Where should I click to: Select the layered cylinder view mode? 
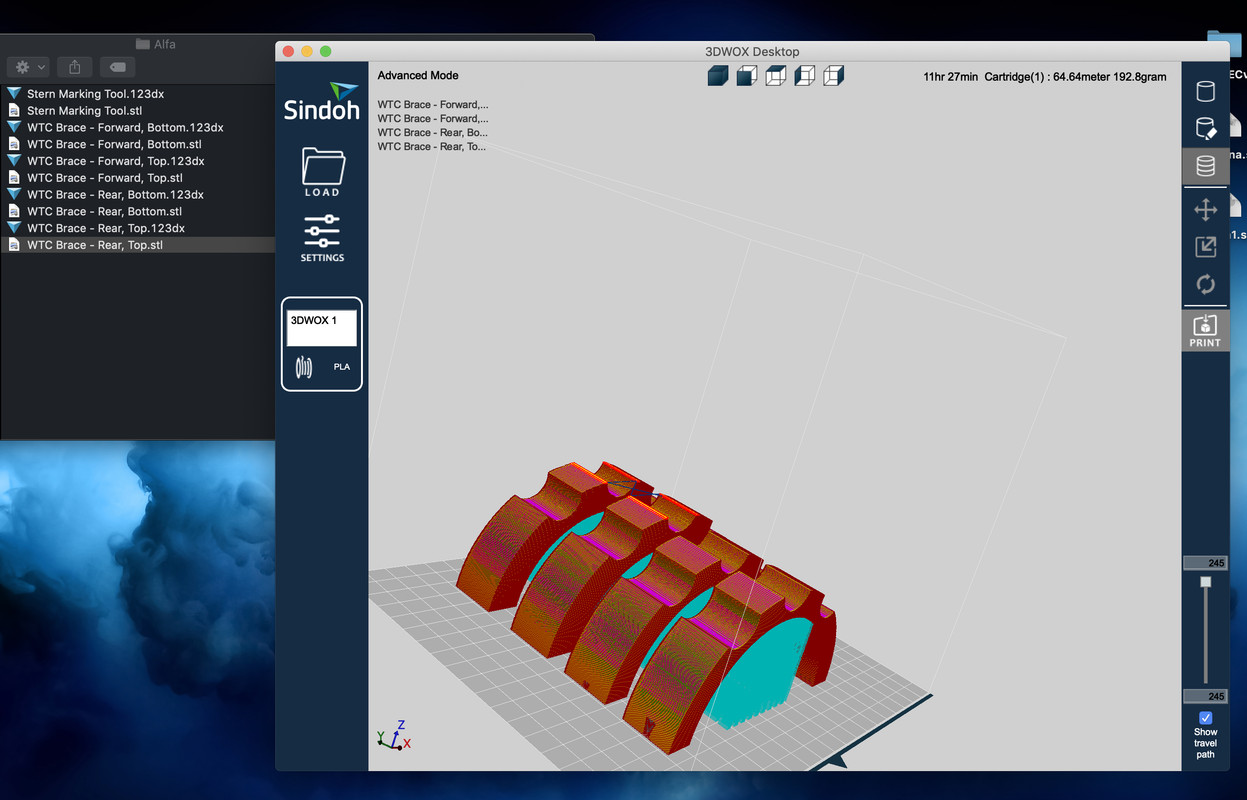(x=1206, y=166)
